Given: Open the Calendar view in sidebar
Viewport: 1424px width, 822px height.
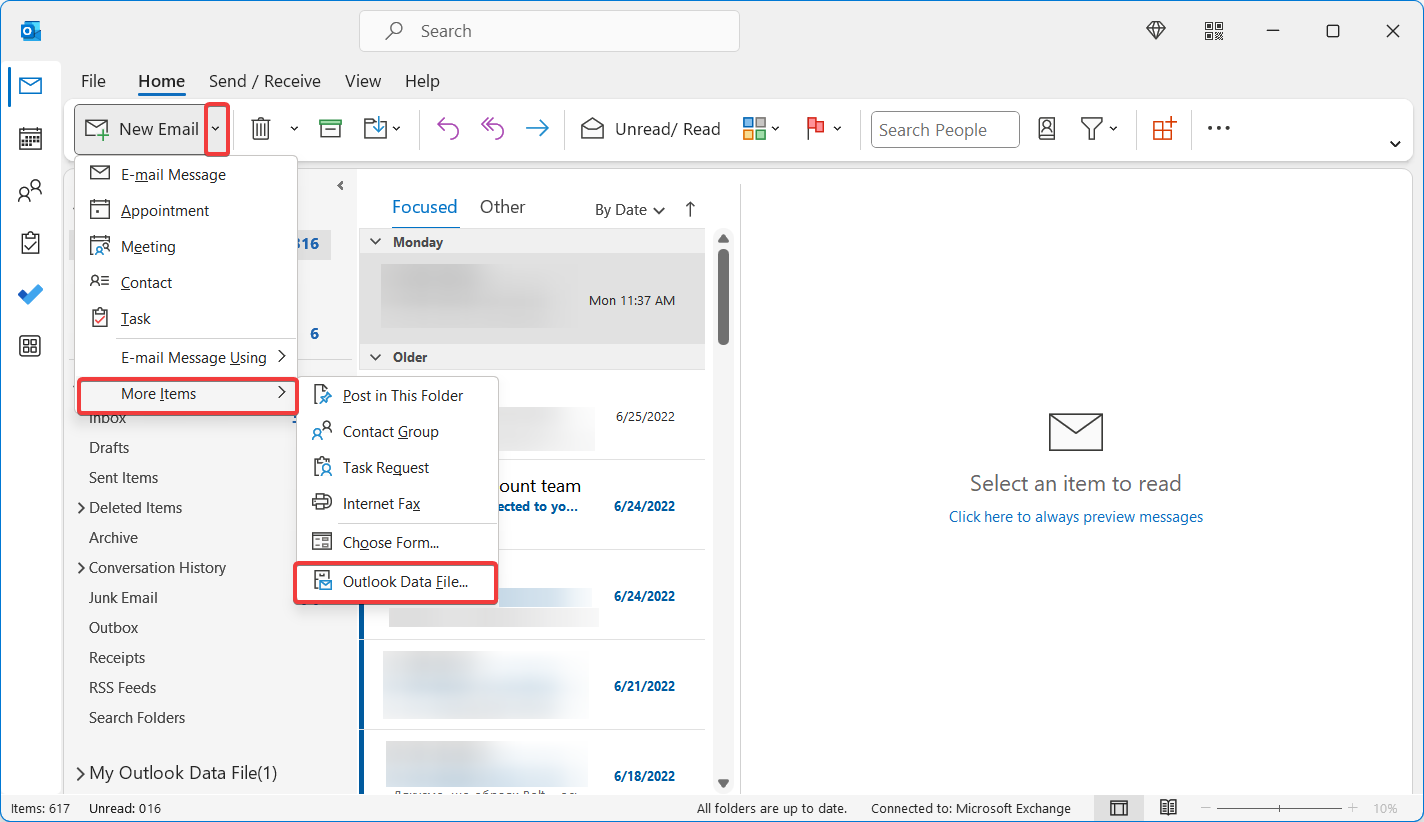Looking at the screenshot, I should click(x=30, y=138).
